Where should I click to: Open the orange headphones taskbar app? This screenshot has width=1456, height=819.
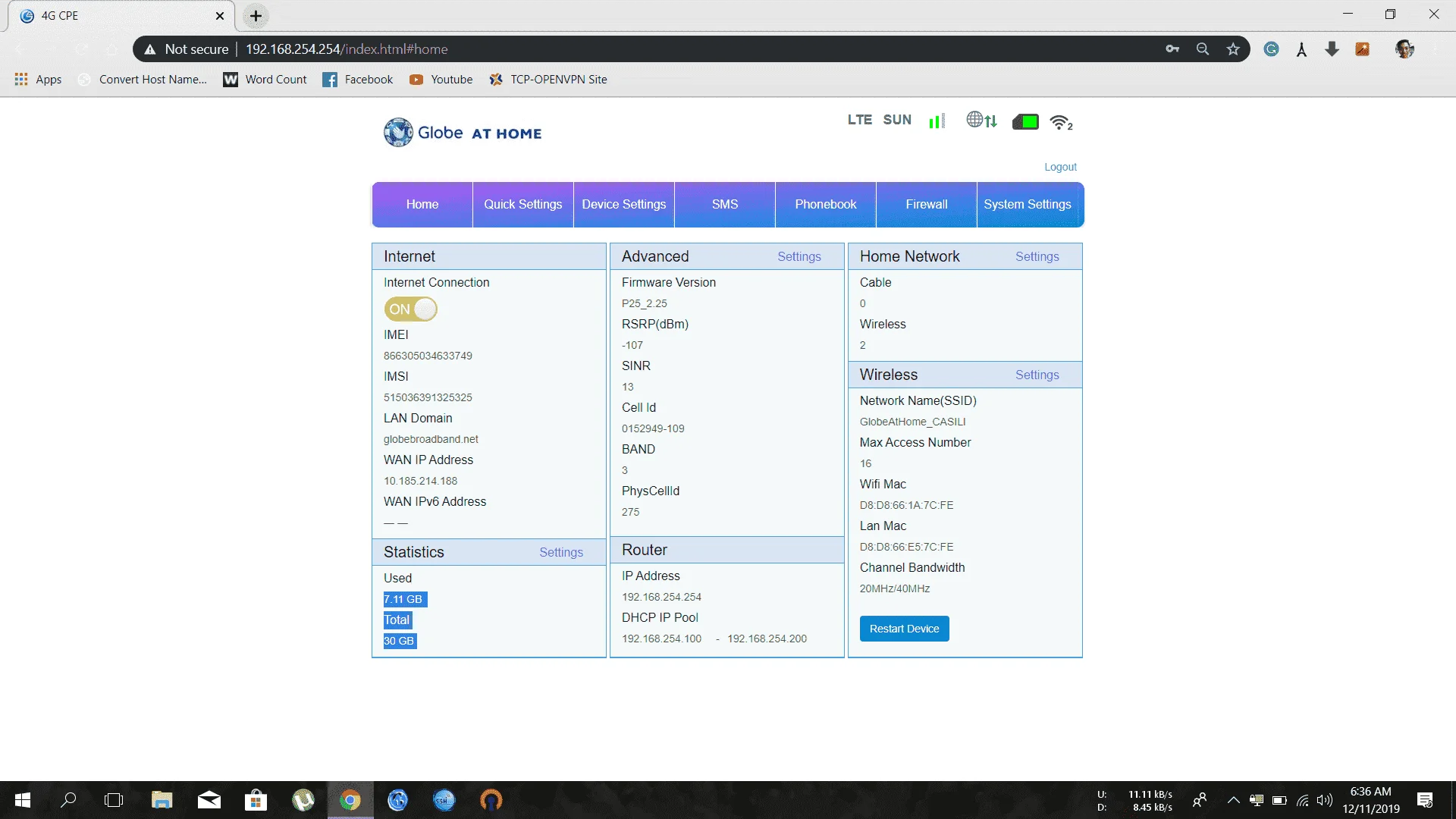click(x=491, y=800)
